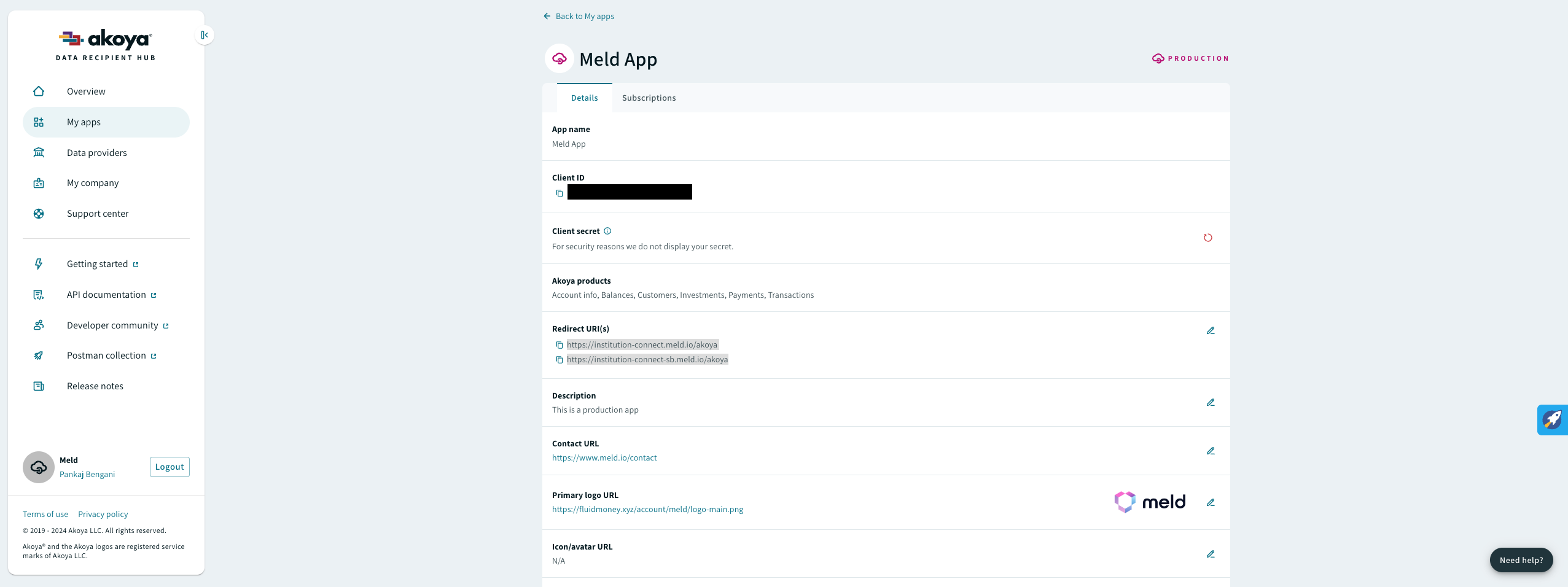Click the Meld App header icon

pos(560,58)
